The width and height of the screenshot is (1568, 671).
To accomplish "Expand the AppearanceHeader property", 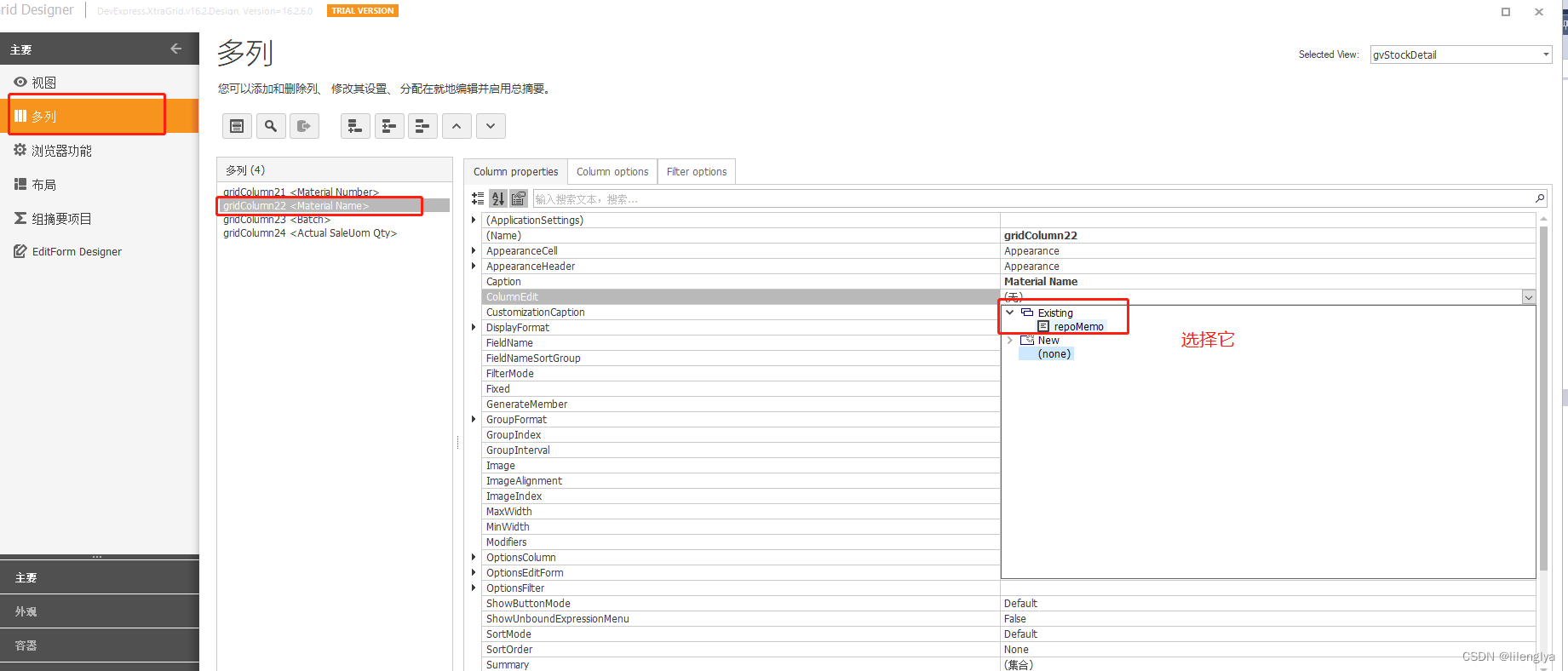I will pyautogui.click(x=474, y=266).
